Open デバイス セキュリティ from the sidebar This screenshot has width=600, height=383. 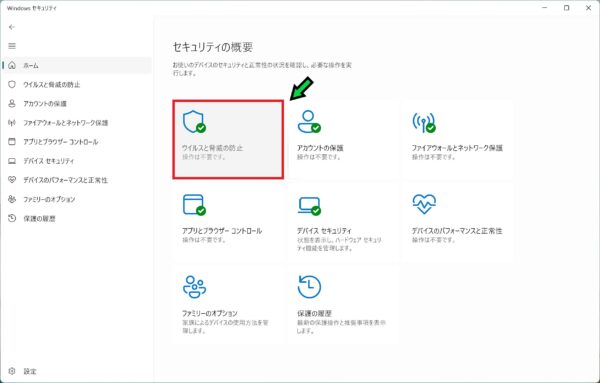[77, 161]
